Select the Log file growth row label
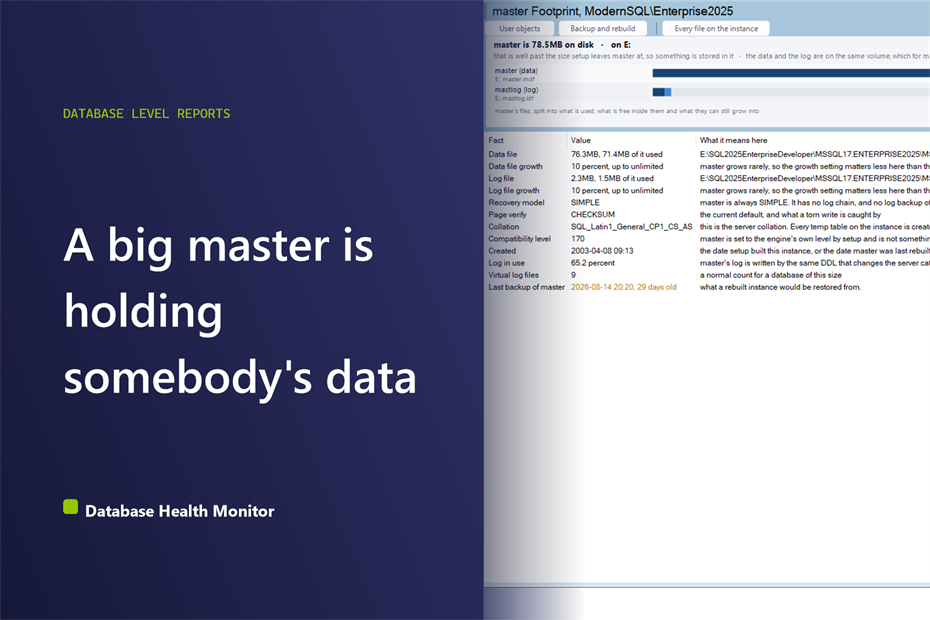 tap(514, 190)
